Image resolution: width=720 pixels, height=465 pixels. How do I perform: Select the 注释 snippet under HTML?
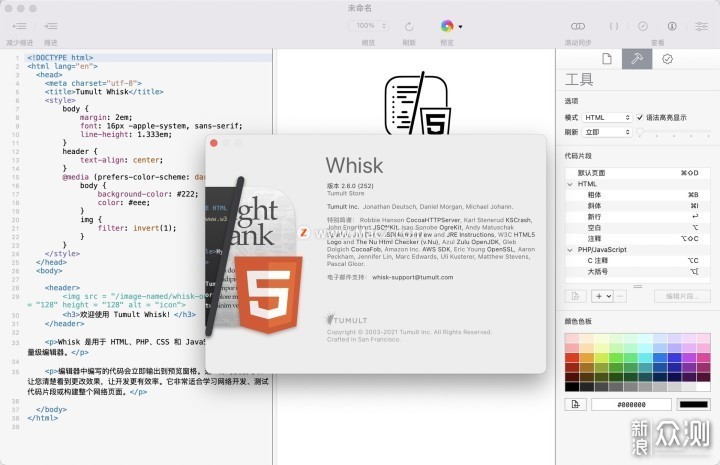(x=637, y=239)
